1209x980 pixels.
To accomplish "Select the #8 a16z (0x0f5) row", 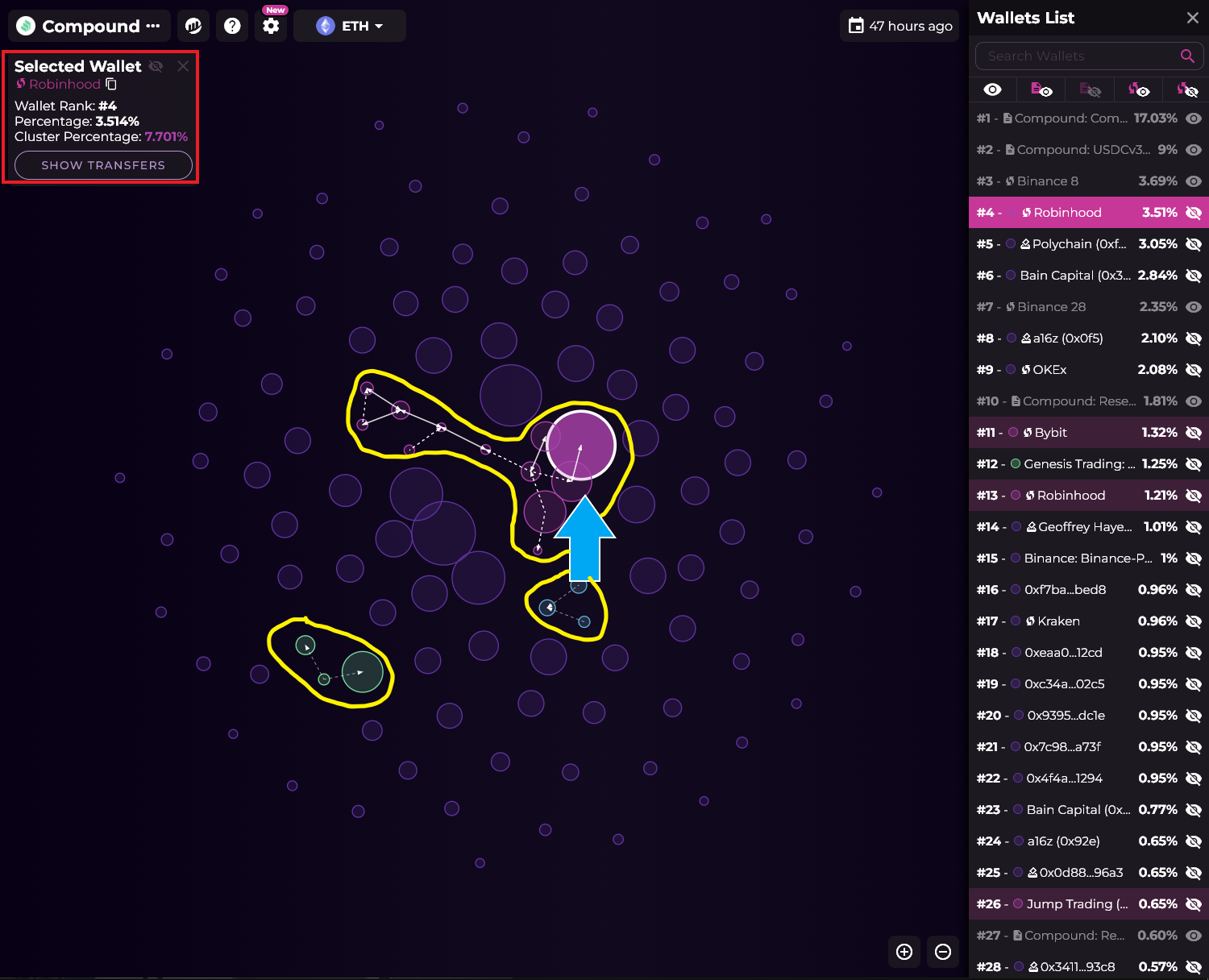I will [x=1089, y=338].
